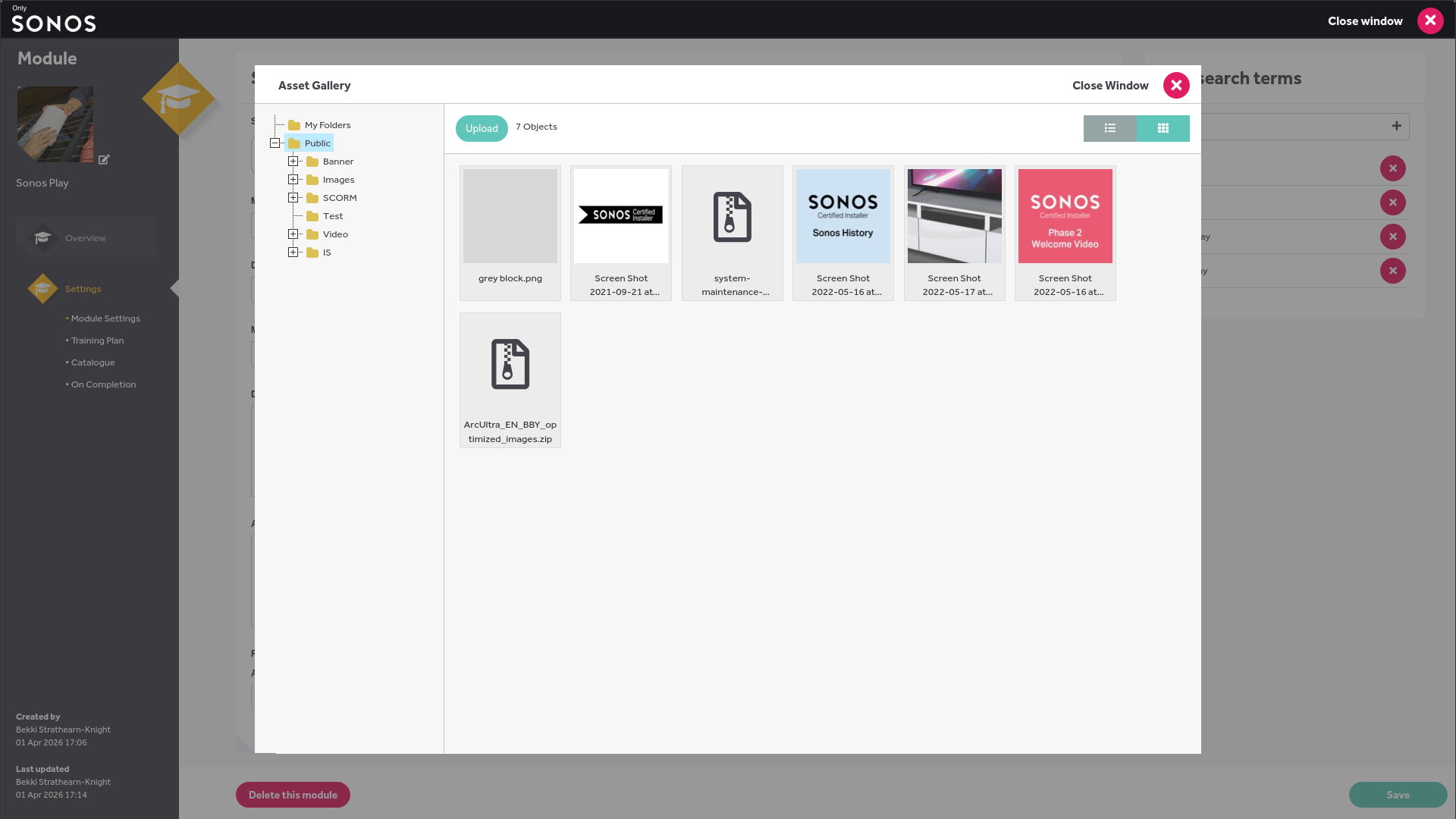The height and width of the screenshot is (819, 1456).
Task: Expand the Banner folder
Action: 293,162
